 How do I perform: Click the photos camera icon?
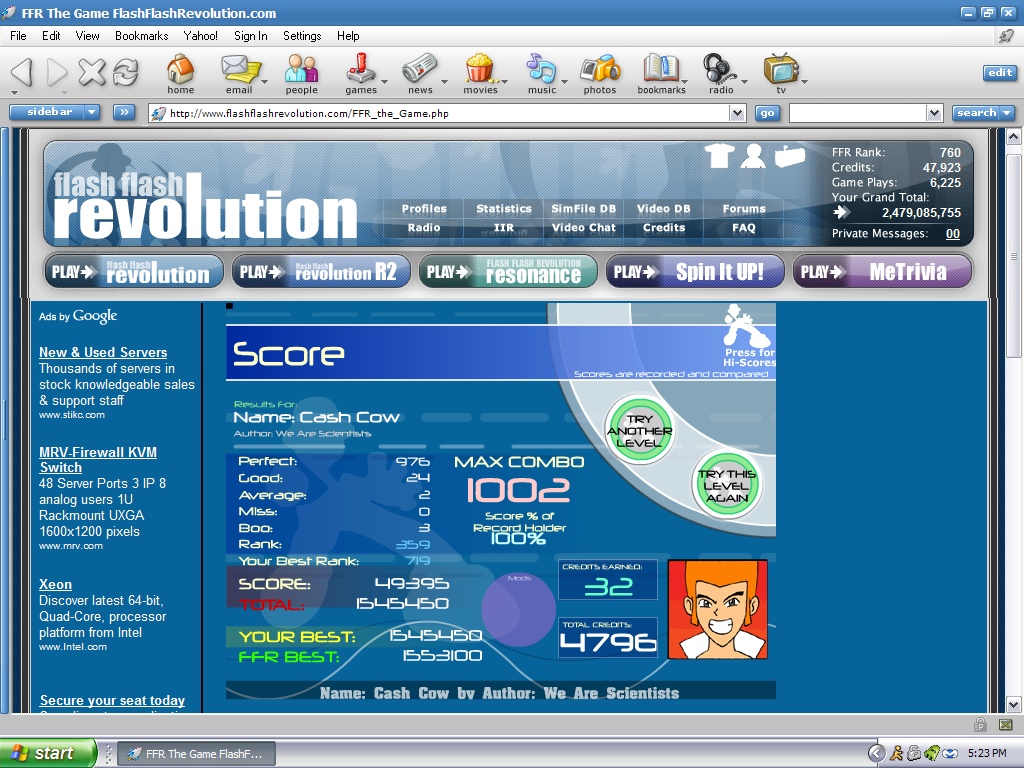point(600,69)
